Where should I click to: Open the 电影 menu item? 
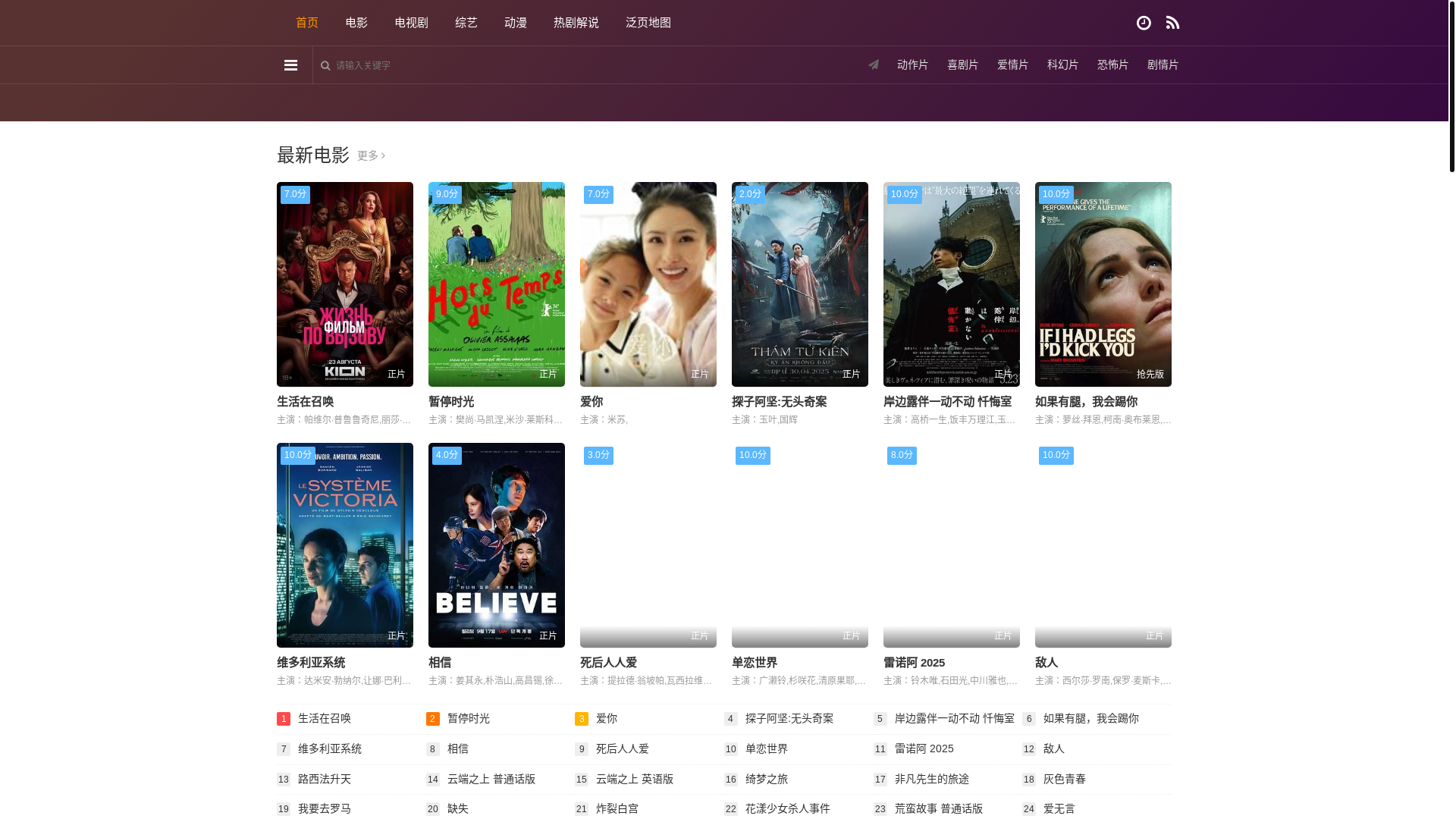point(356,23)
